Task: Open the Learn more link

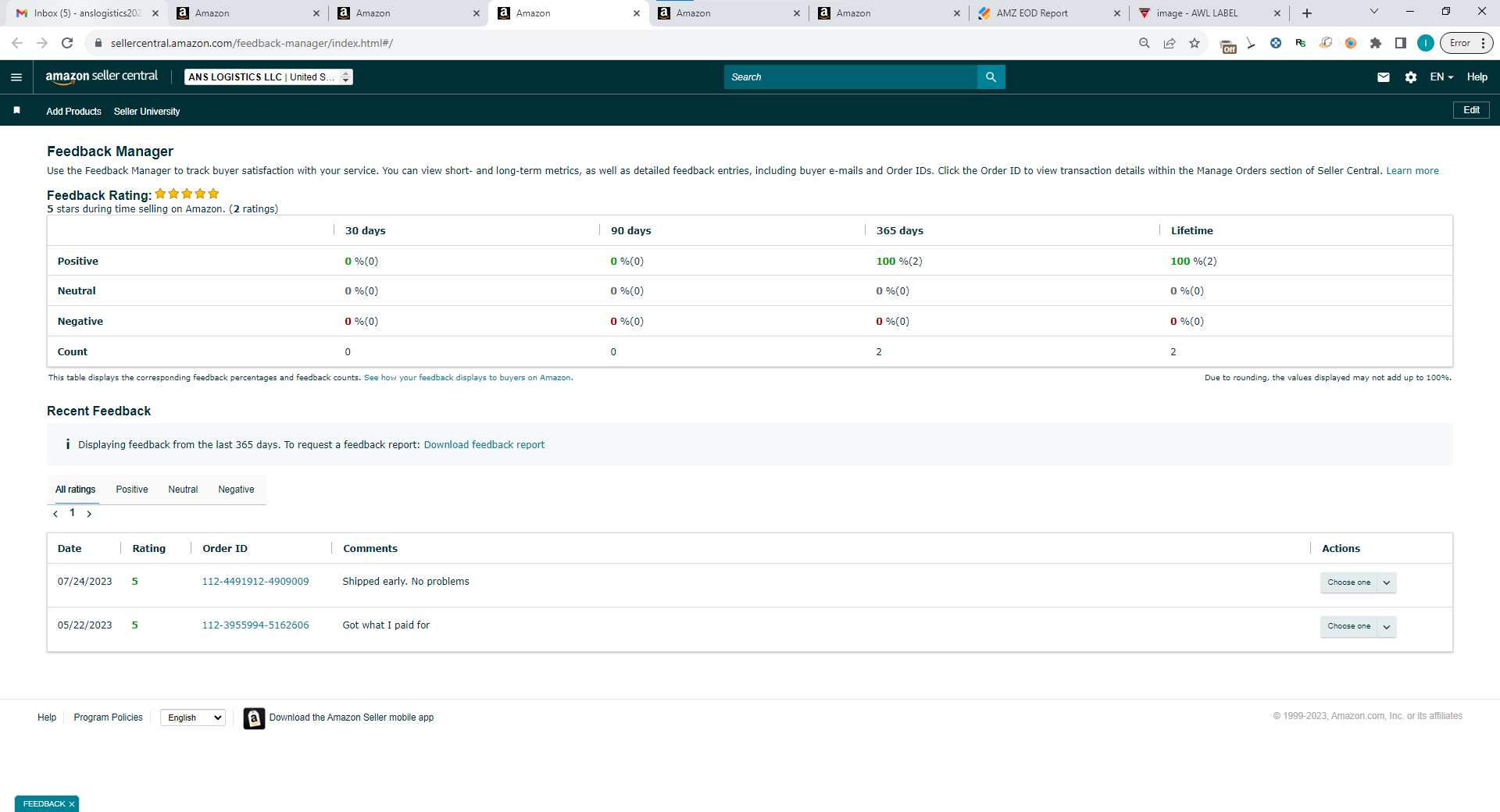Action: click(1412, 171)
